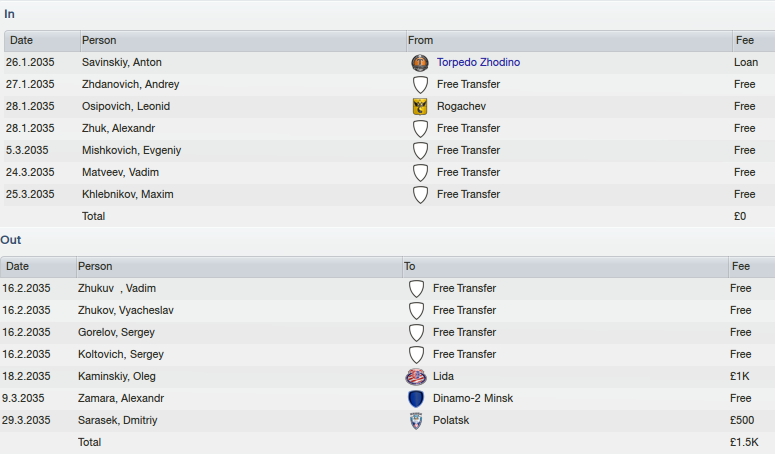Sort incoming transfers by Fee column header
Viewport: 777px width, 454px height.
click(x=754, y=41)
